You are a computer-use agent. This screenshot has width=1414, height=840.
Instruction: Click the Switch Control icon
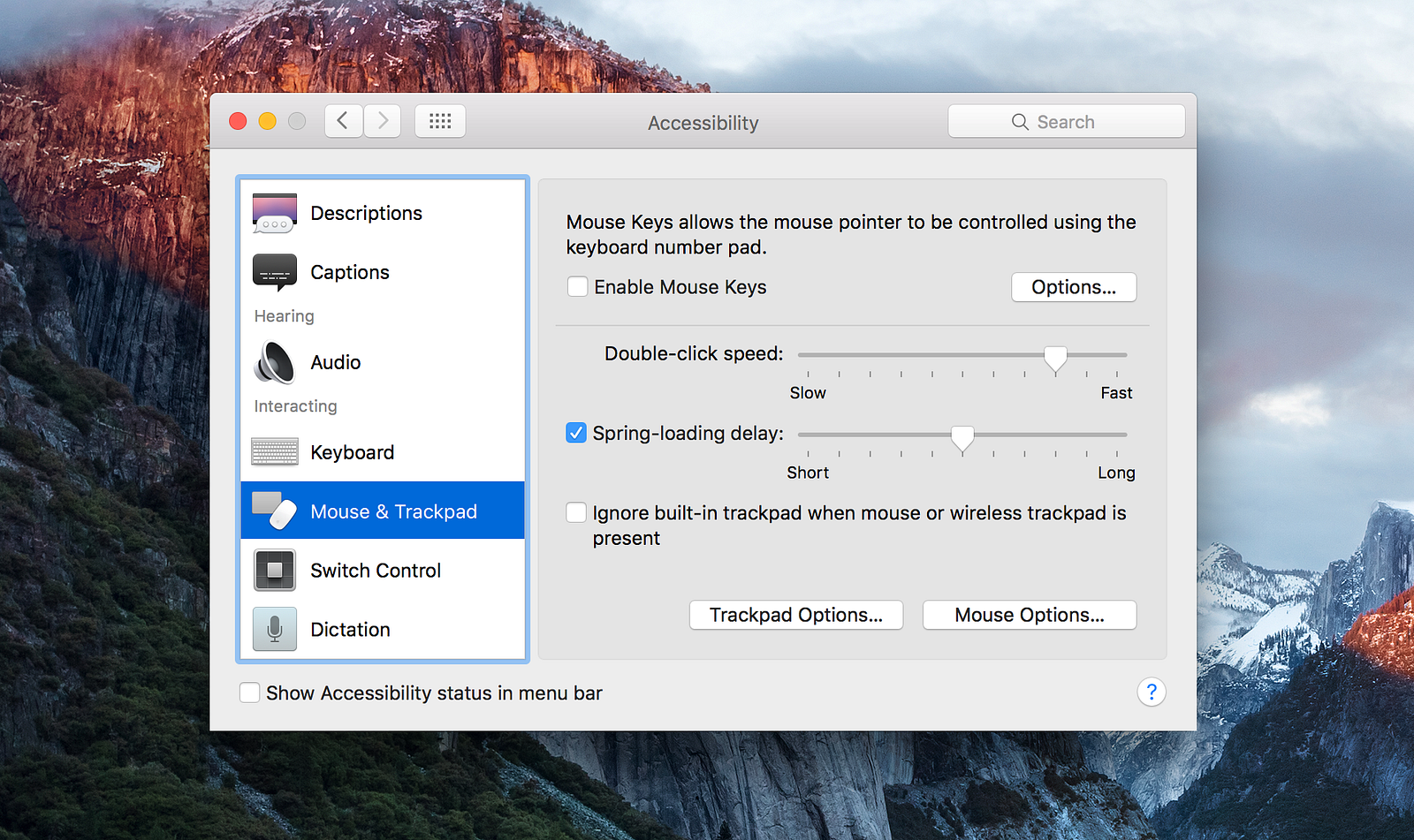[x=275, y=571]
